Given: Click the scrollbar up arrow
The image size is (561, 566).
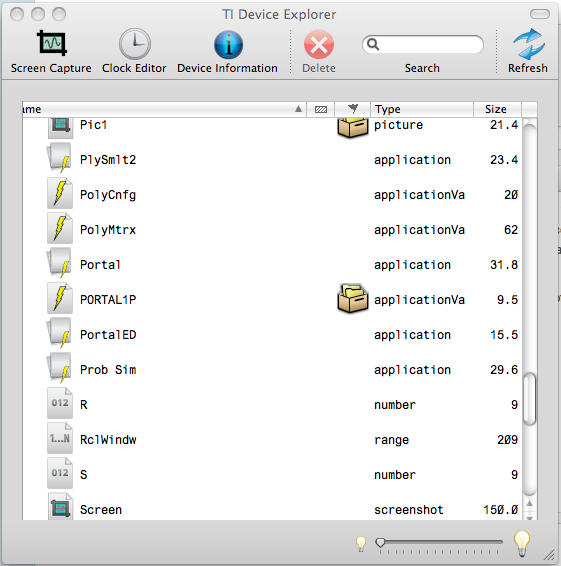Looking at the screenshot, I should tap(530, 504).
